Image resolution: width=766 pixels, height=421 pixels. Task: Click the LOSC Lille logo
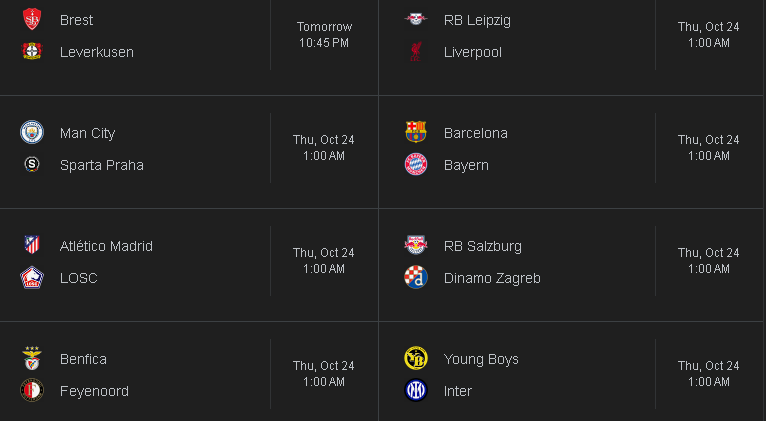[x=32, y=277]
